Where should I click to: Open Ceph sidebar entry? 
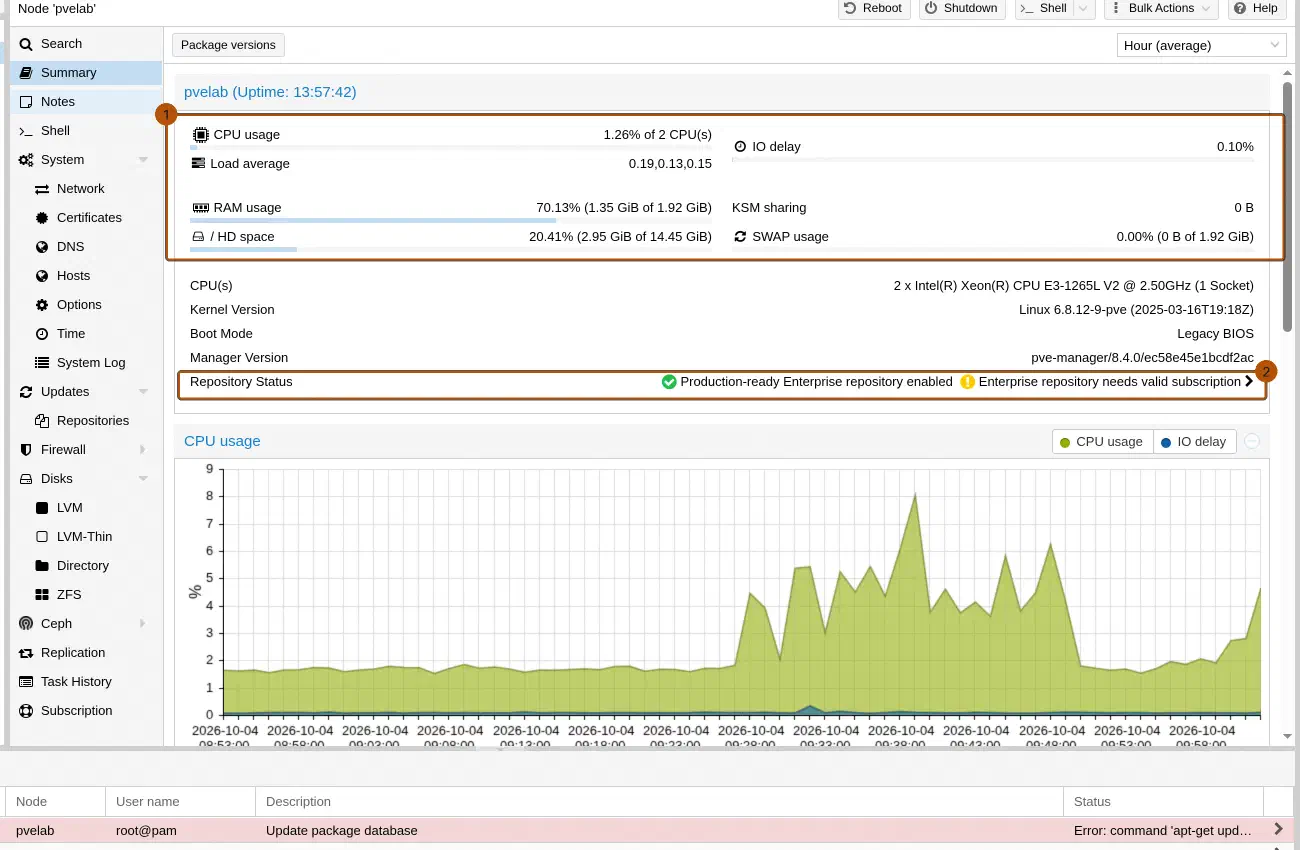pos(86,624)
